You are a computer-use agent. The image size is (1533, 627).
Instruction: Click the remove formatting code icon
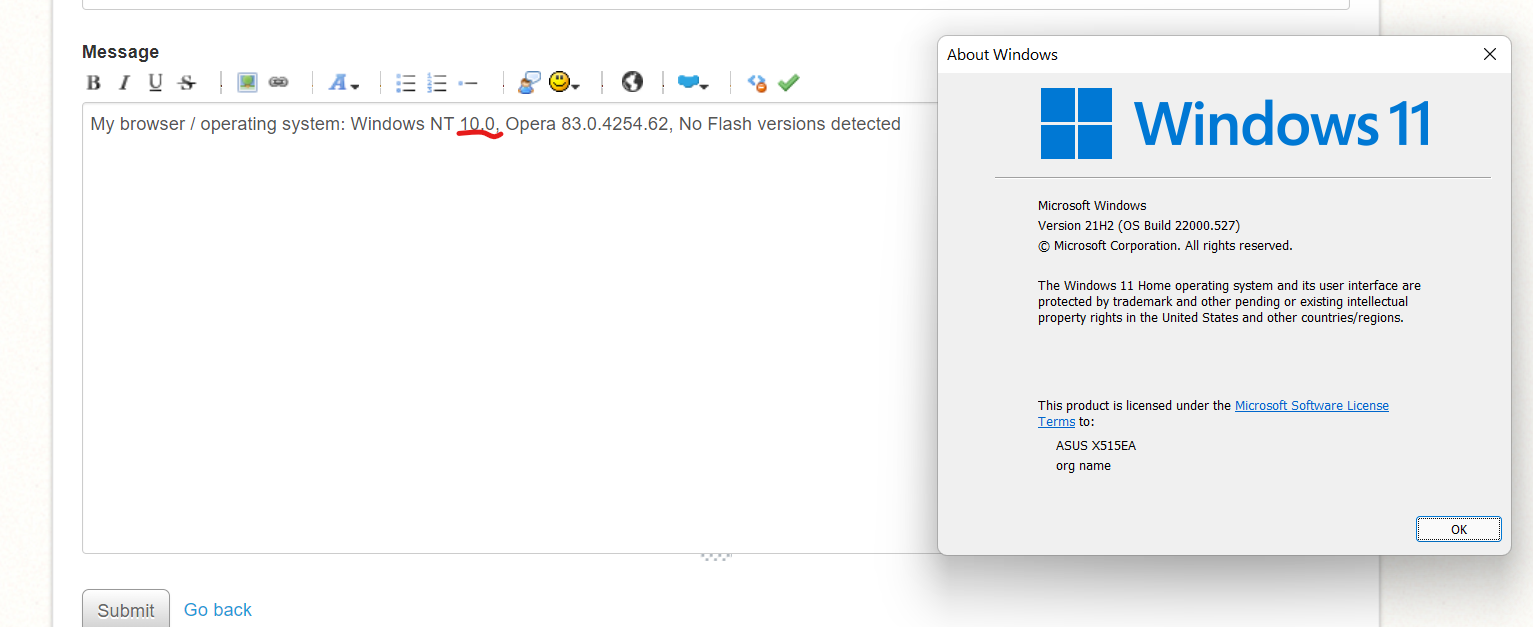757,83
